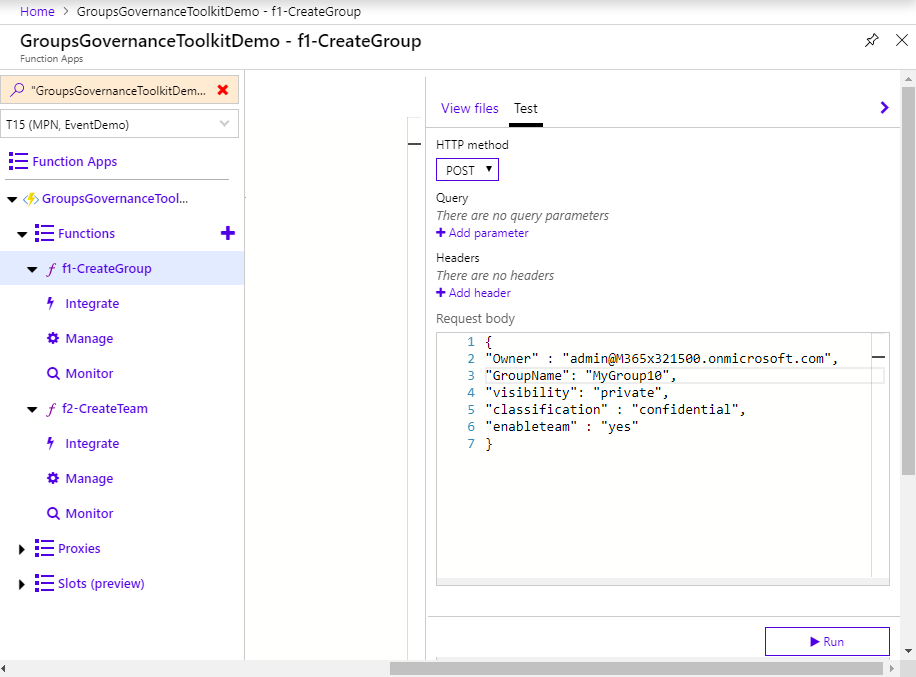Collapse the Functions tree node
This screenshot has height=677, width=916.
point(22,234)
